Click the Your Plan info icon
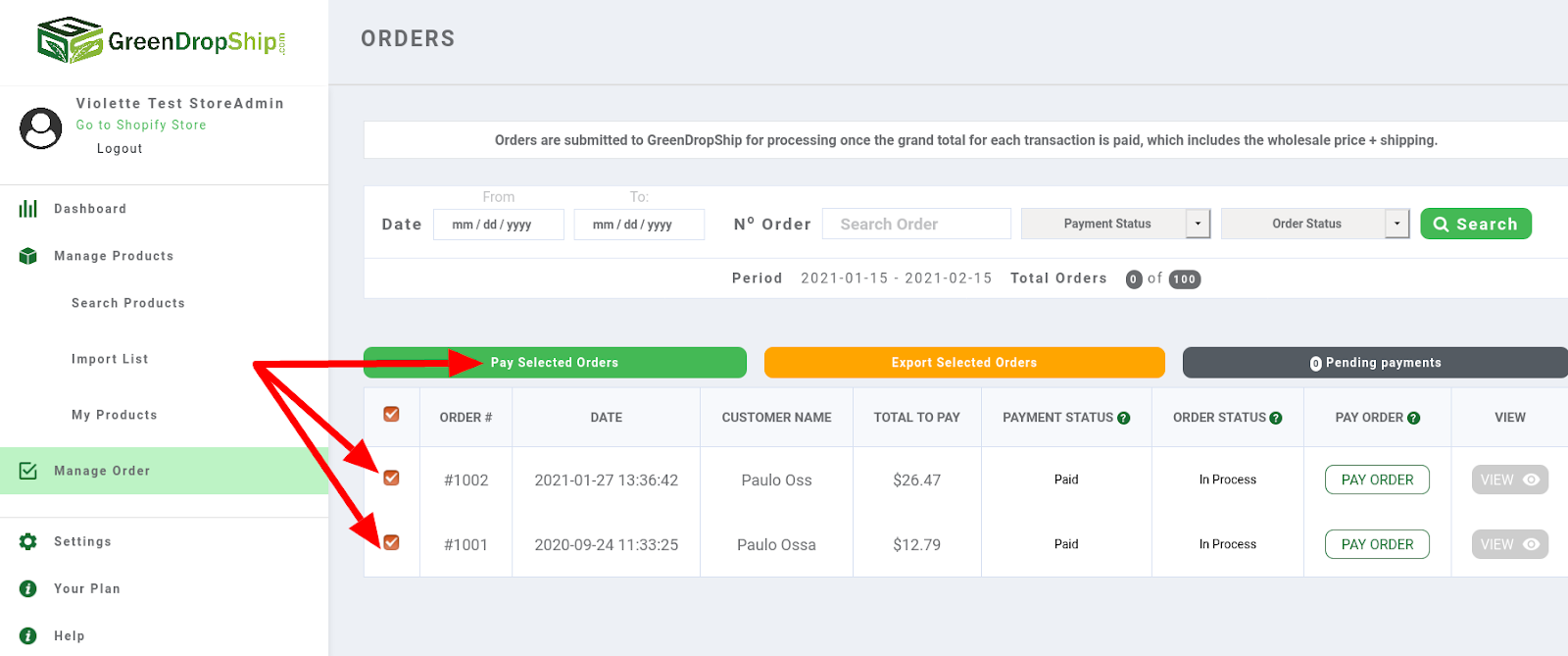This screenshot has width=1568, height=656. coord(28,588)
